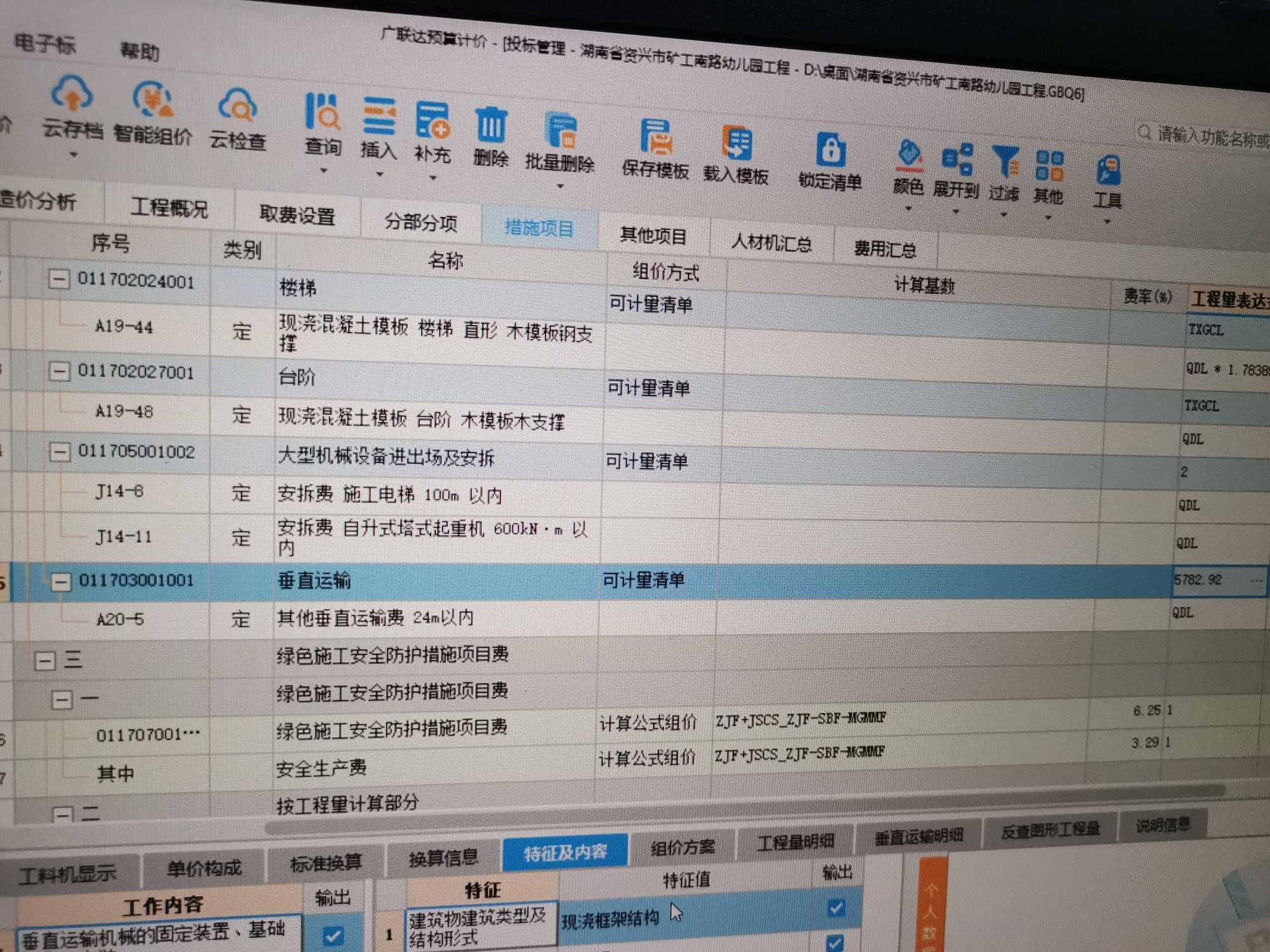Collapse row 011705001002 tree node
1270x952 pixels.
coord(60,451)
